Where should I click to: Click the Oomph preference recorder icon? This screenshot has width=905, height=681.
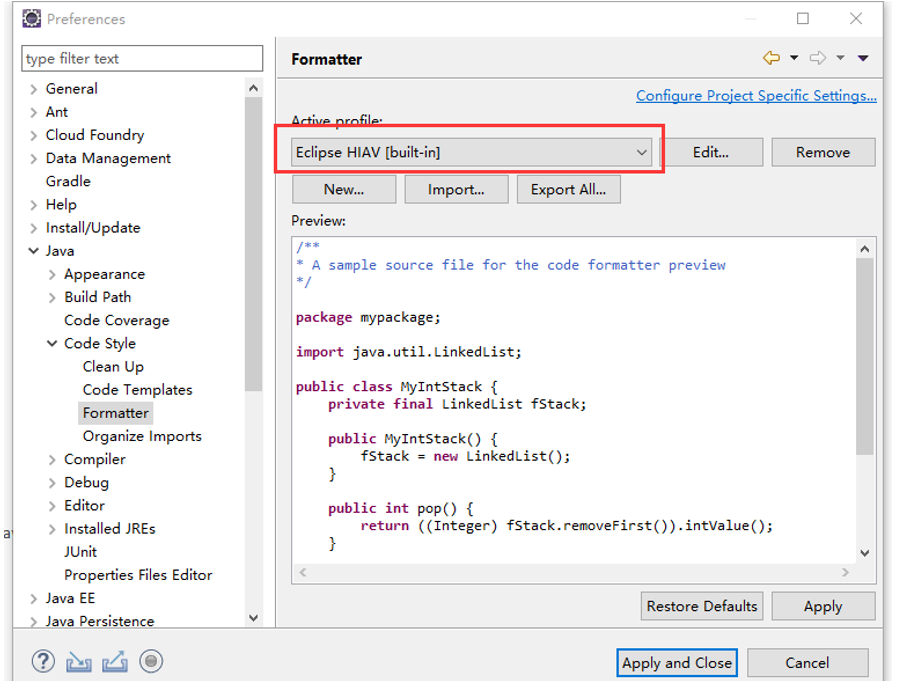pos(151,661)
